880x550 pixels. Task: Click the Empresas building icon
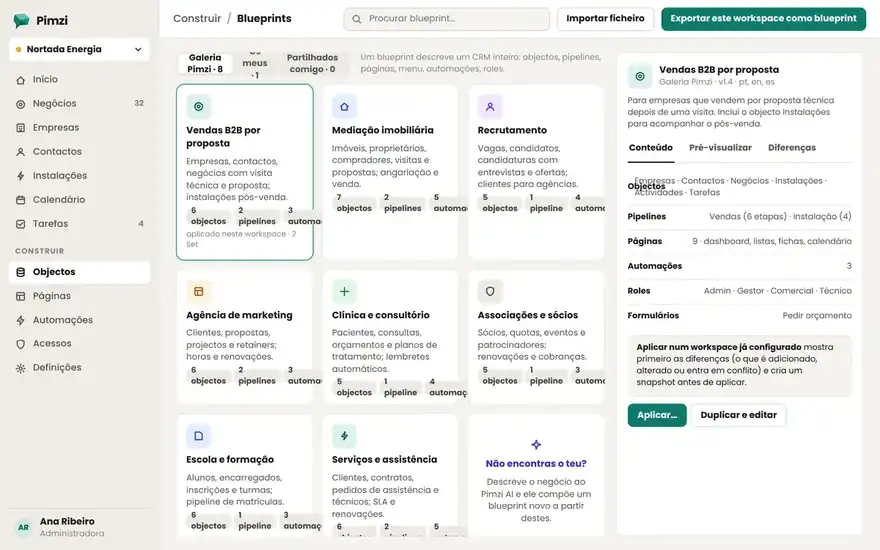(x=21, y=128)
